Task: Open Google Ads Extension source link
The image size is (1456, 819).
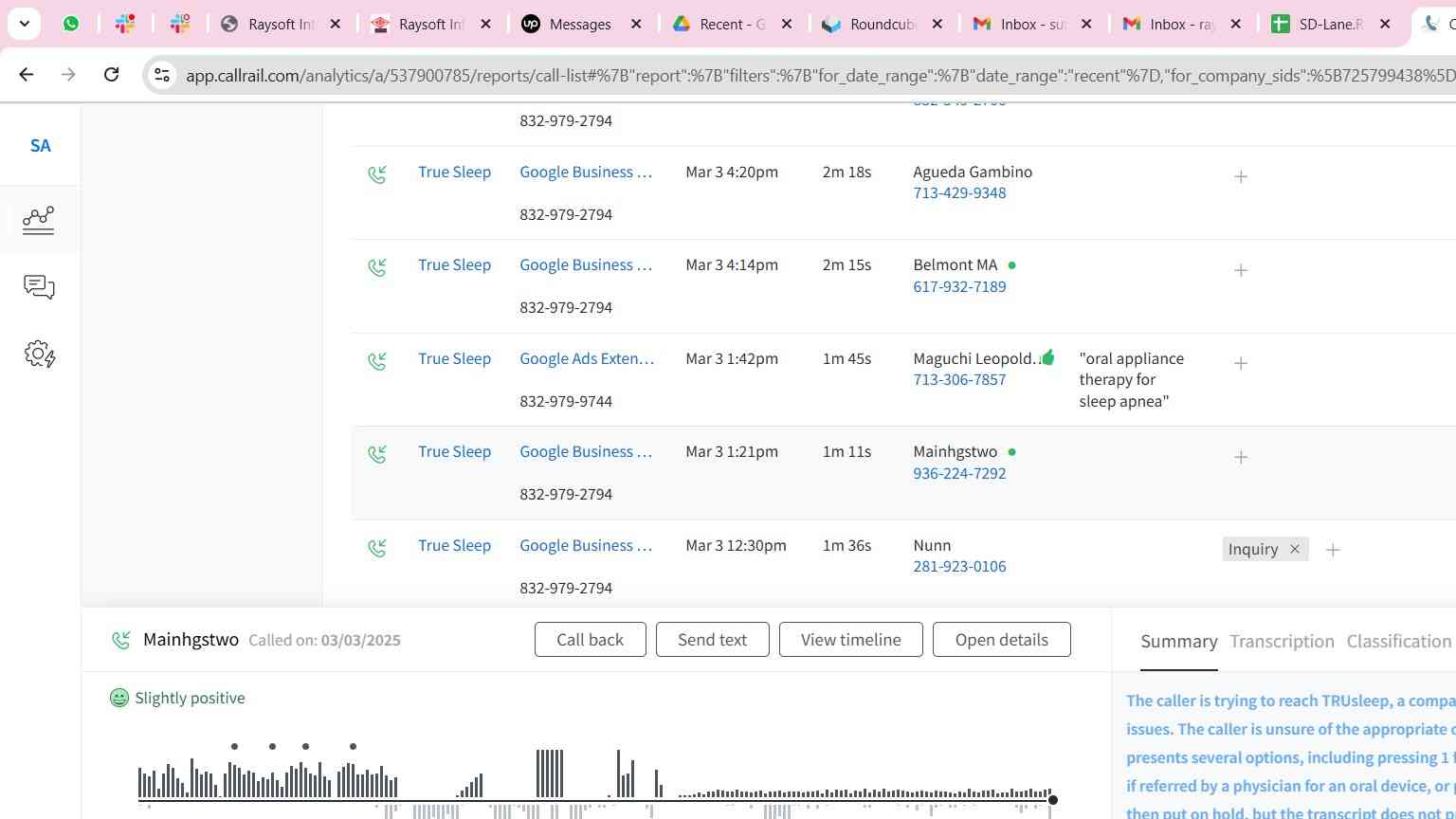Action: (587, 358)
